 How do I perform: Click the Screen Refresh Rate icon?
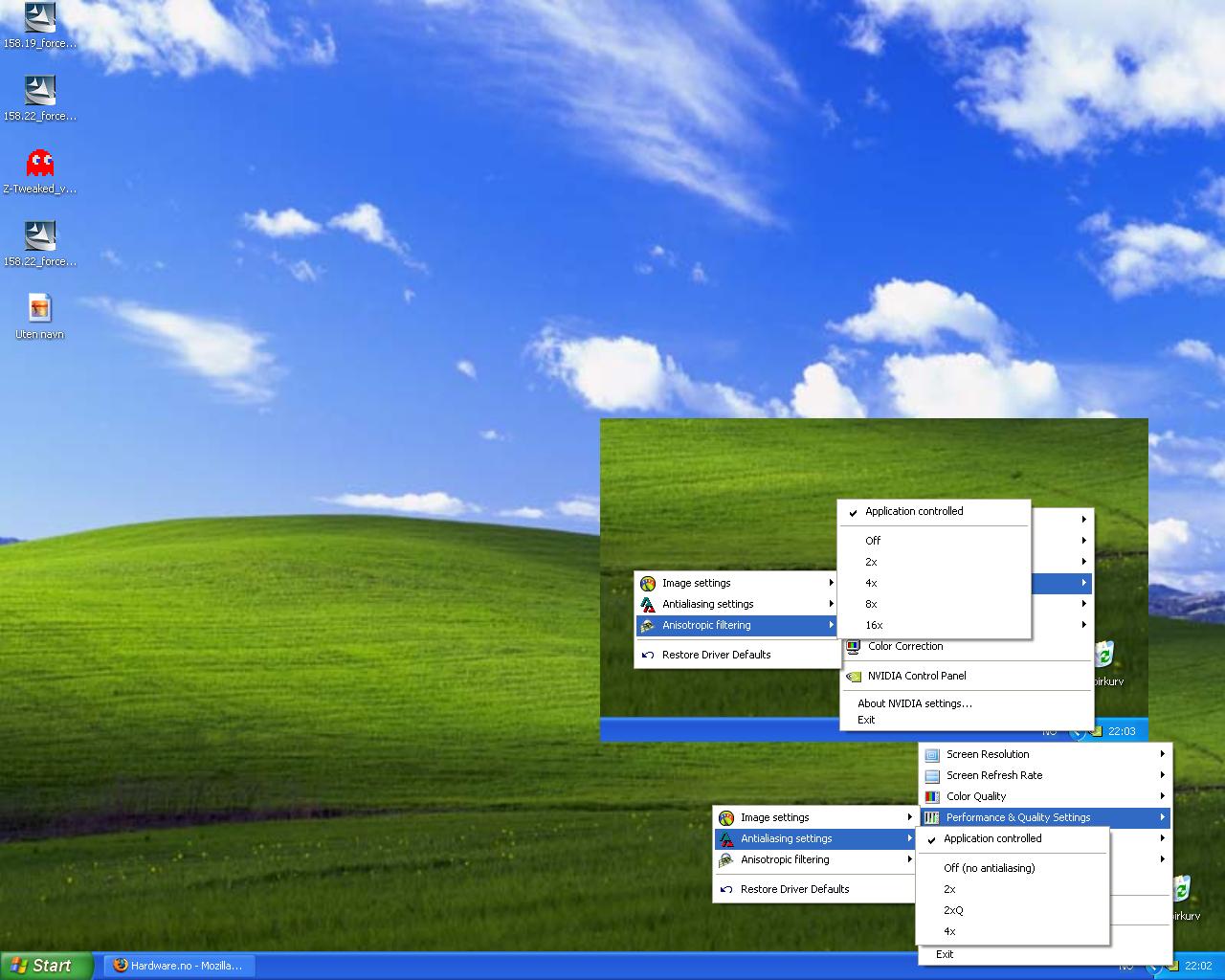tap(932, 775)
